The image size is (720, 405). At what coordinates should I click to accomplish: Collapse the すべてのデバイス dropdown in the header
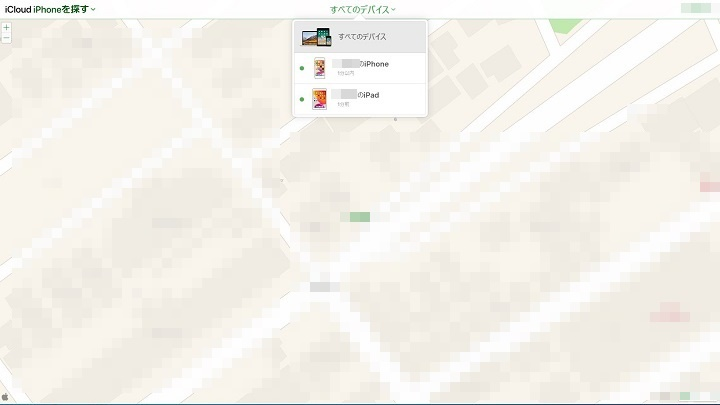coord(362,9)
